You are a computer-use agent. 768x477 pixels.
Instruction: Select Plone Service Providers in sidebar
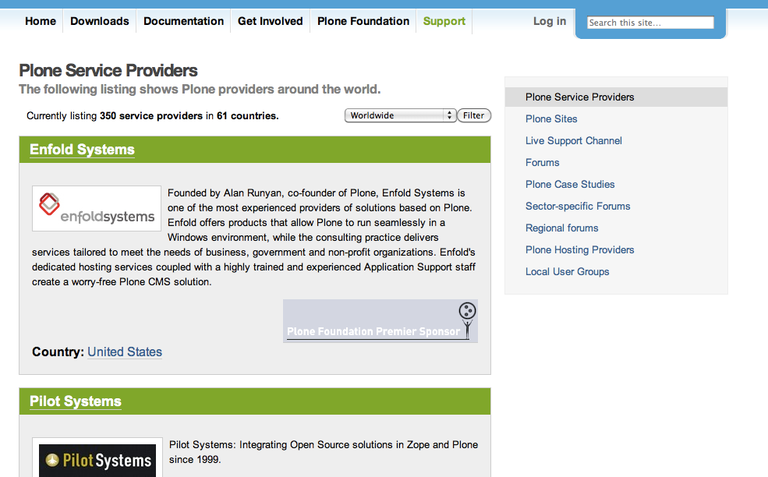tap(616, 97)
